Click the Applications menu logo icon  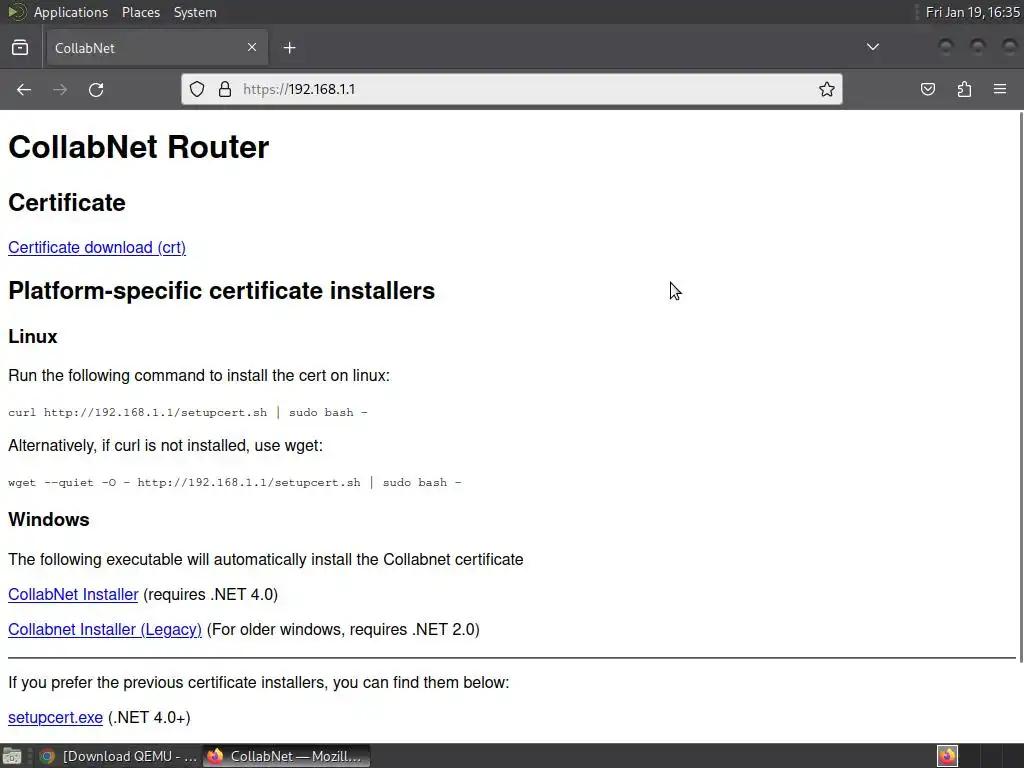pyautogui.click(x=16, y=12)
